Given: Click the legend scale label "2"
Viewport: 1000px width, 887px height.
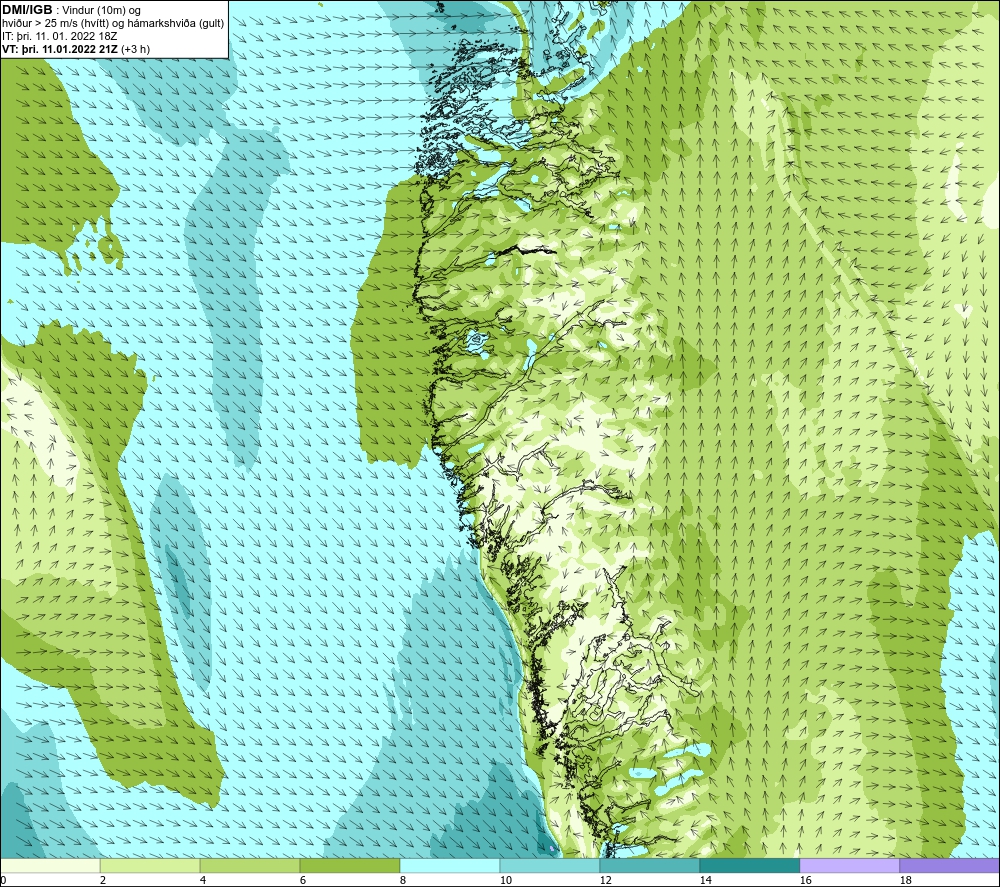Looking at the screenshot, I should [x=103, y=880].
